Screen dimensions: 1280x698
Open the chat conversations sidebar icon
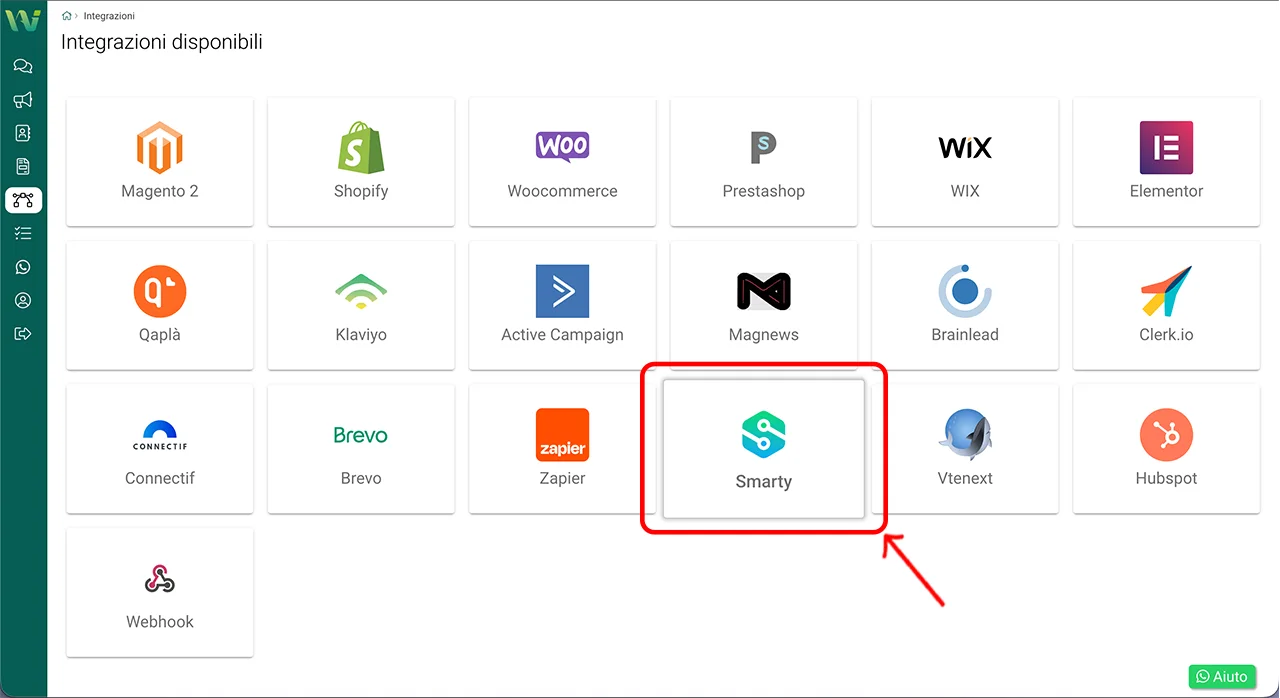coord(23,67)
